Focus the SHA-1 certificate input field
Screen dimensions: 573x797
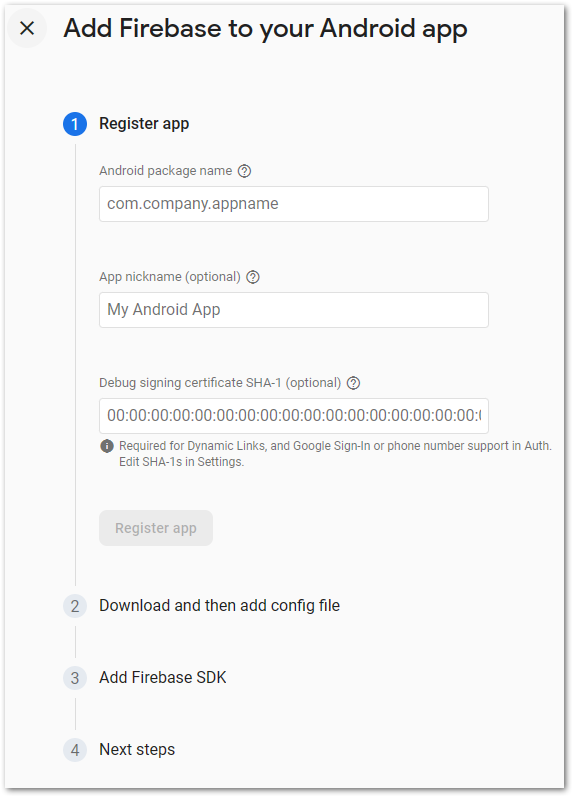pos(294,416)
